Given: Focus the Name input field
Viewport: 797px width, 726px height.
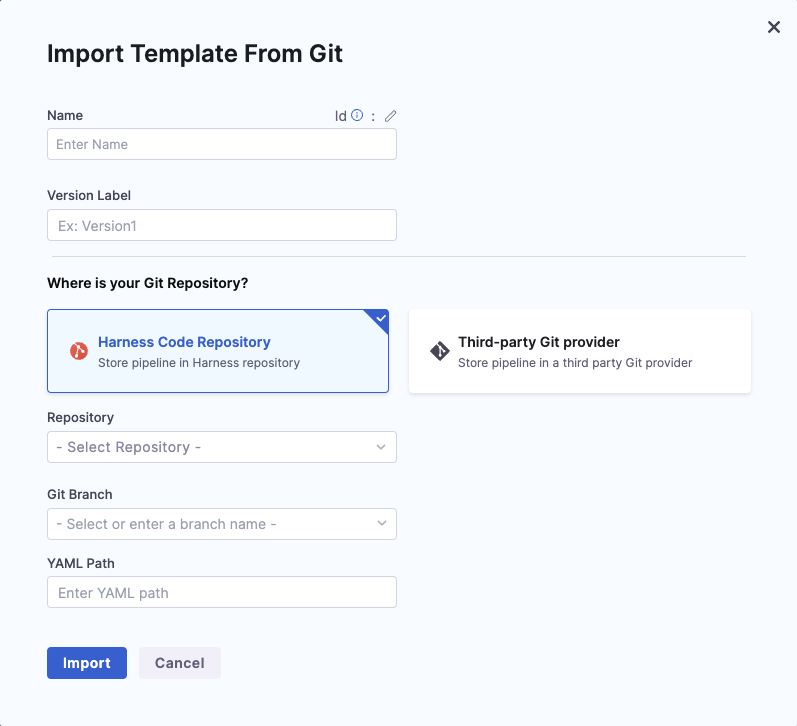Looking at the screenshot, I should 221,144.
